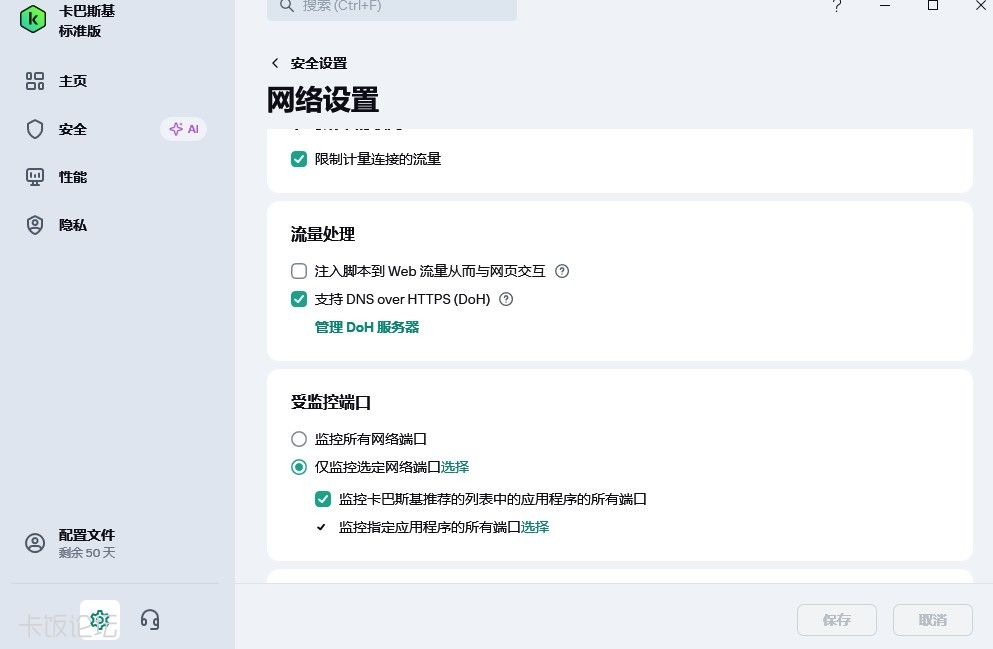Select the 仅监控选定网络端口 radio button

point(299,467)
